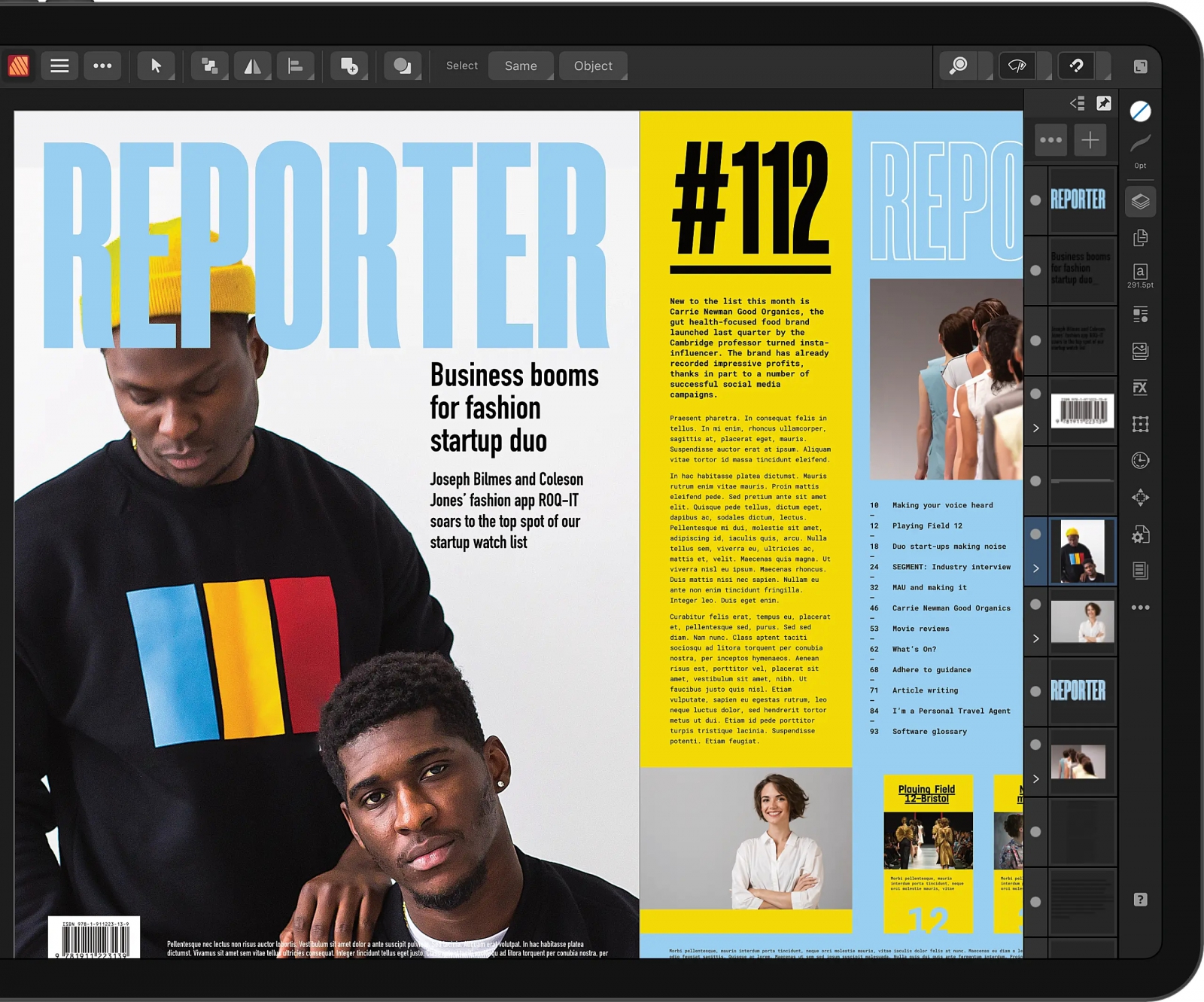1204x1002 pixels.
Task: Open the stroke/fill colour swatch
Action: tap(1140, 111)
